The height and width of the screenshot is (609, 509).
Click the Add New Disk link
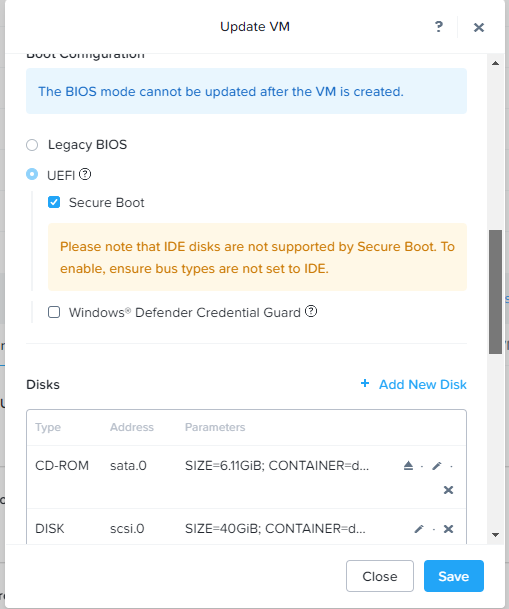(x=423, y=385)
